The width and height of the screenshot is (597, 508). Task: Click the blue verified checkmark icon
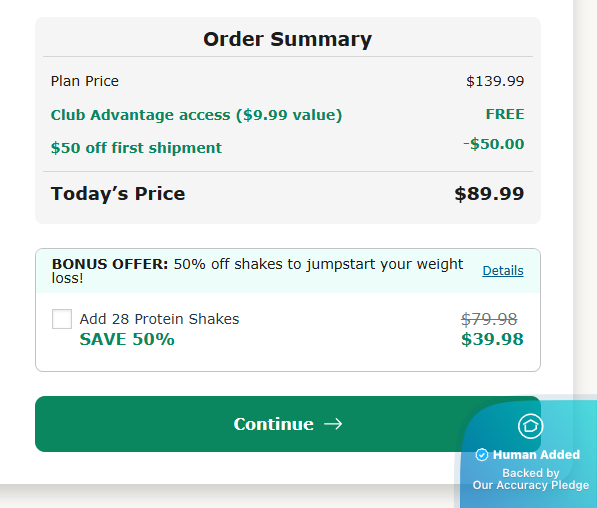tap(482, 455)
